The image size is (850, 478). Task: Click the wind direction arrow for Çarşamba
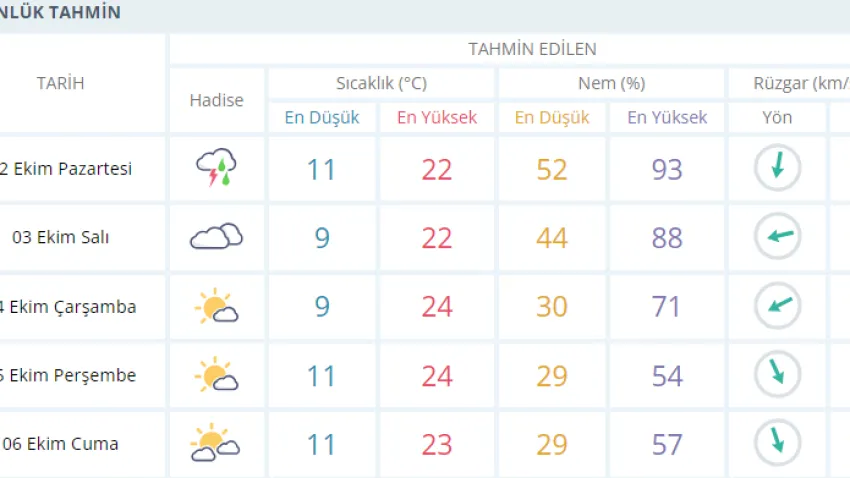pyautogui.click(x=777, y=306)
